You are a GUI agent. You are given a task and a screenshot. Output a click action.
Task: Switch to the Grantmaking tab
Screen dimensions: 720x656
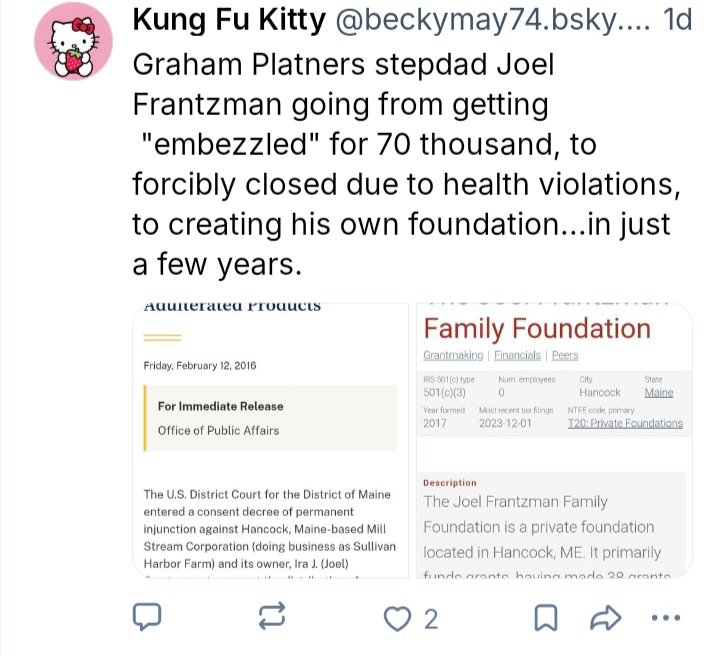point(453,355)
